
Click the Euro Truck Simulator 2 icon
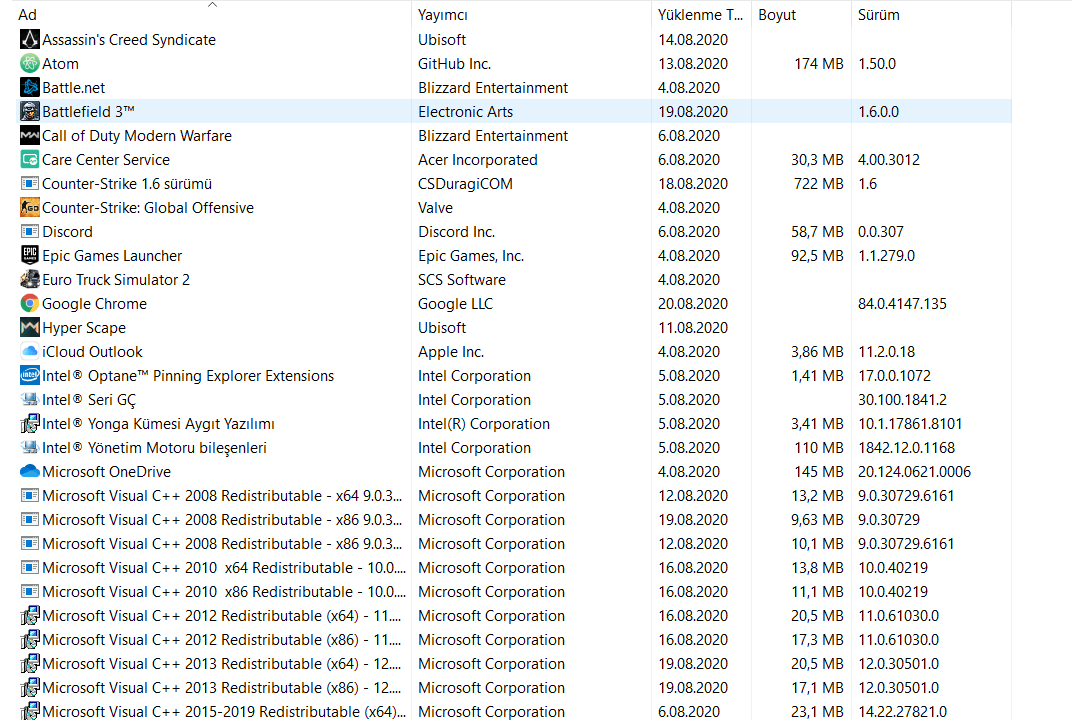(x=29, y=280)
